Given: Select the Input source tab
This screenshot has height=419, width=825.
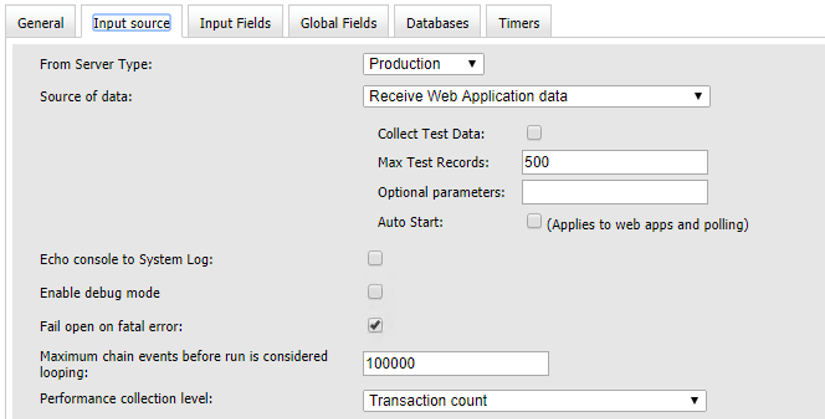Looking at the screenshot, I should (x=131, y=23).
